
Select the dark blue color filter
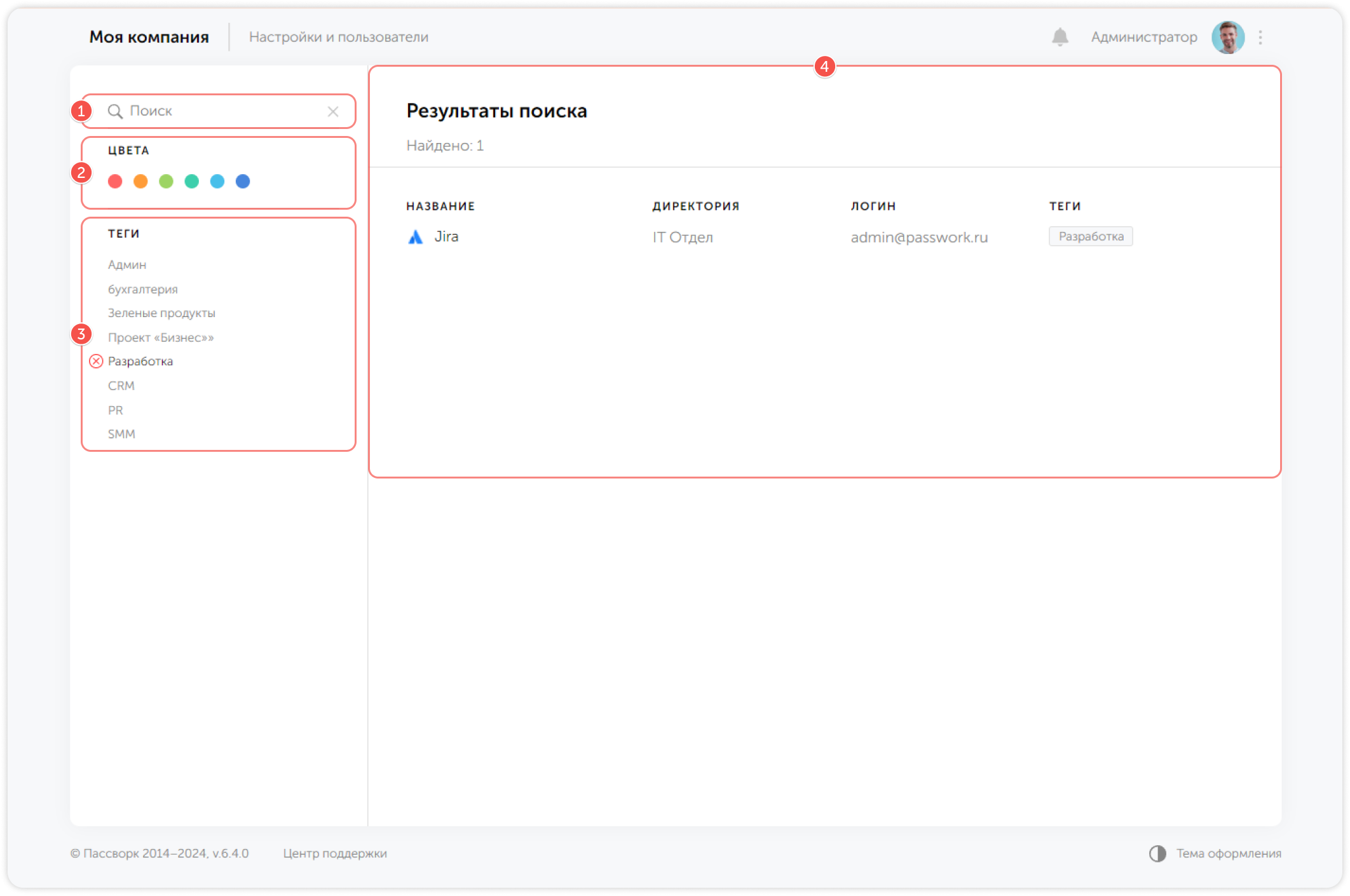[x=243, y=182]
